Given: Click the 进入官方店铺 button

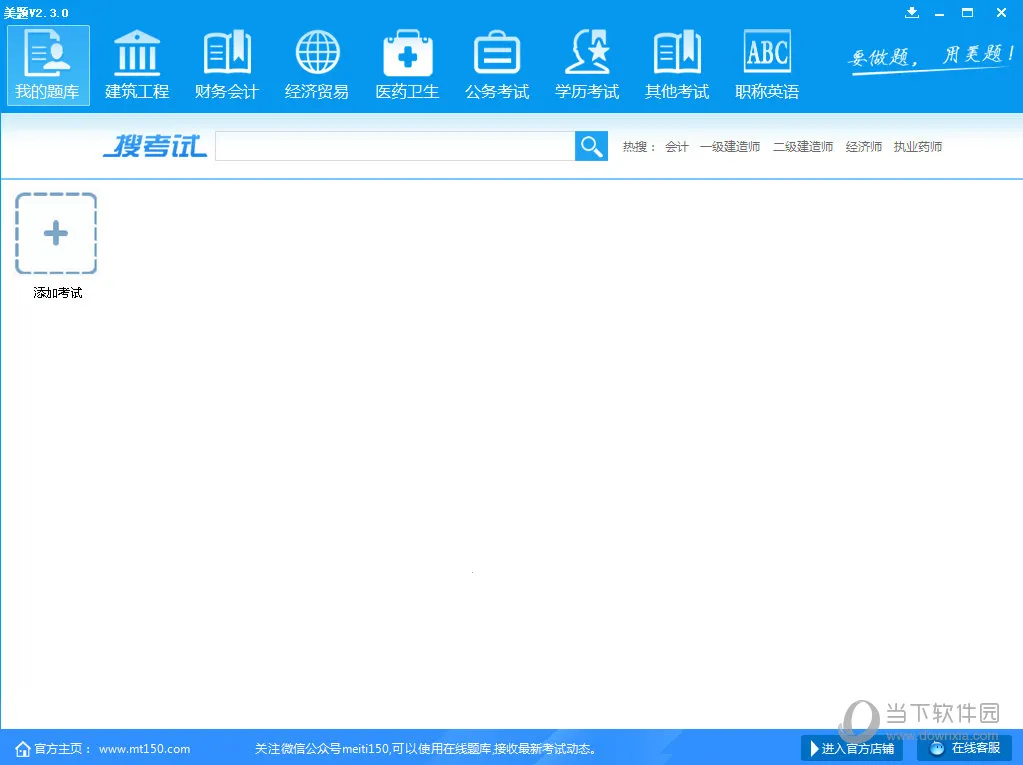Looking at the screenshot, I should (x=851, y=748).
